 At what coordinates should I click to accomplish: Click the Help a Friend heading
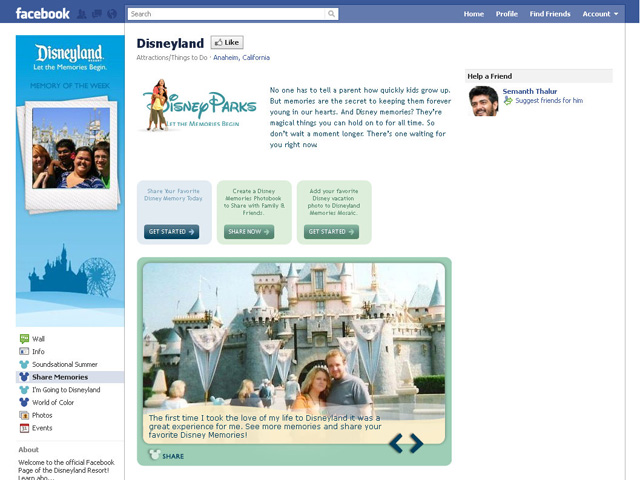pyautogui.click(x=489, y=76)
